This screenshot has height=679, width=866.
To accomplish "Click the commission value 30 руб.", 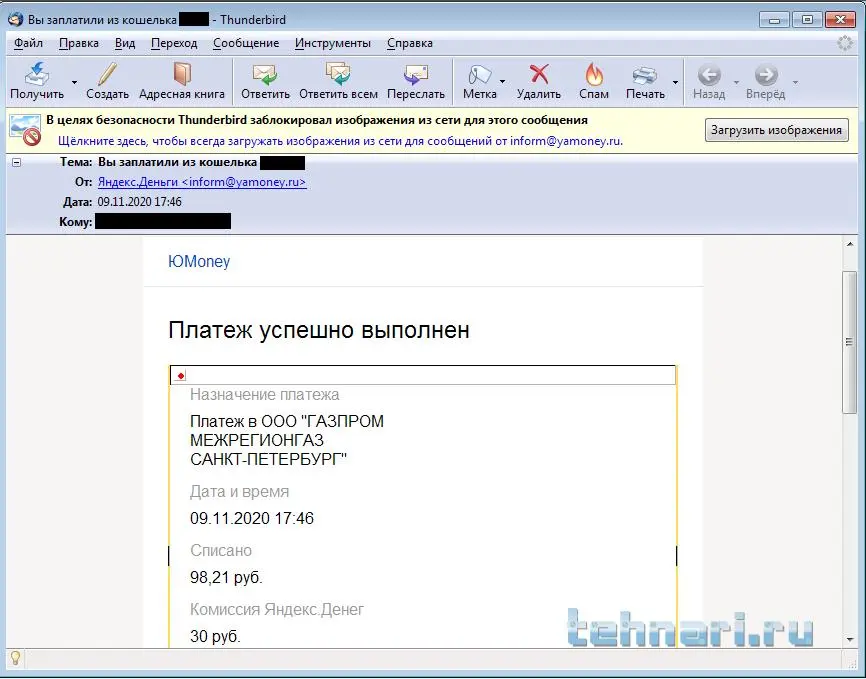I will (215, 636).
